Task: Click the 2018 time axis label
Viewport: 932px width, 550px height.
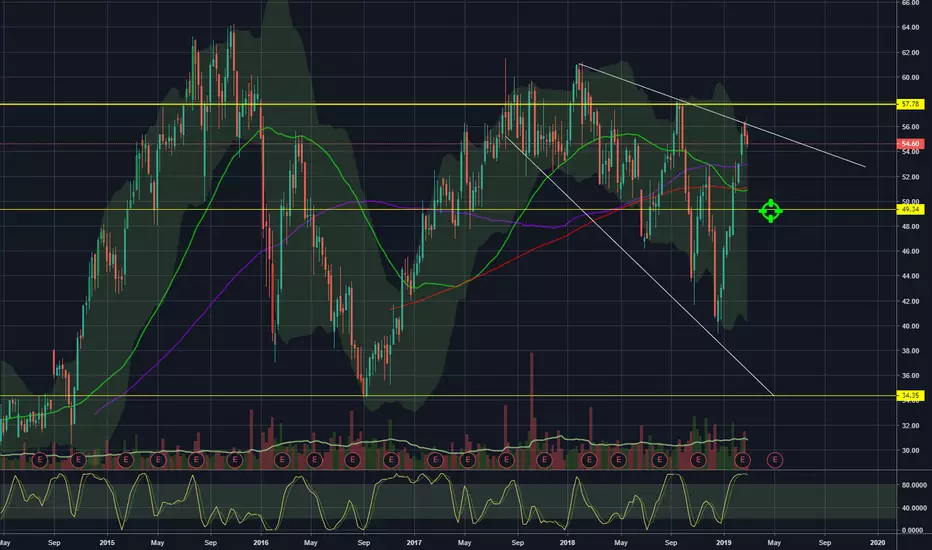Action: click(x=567, y=543)
